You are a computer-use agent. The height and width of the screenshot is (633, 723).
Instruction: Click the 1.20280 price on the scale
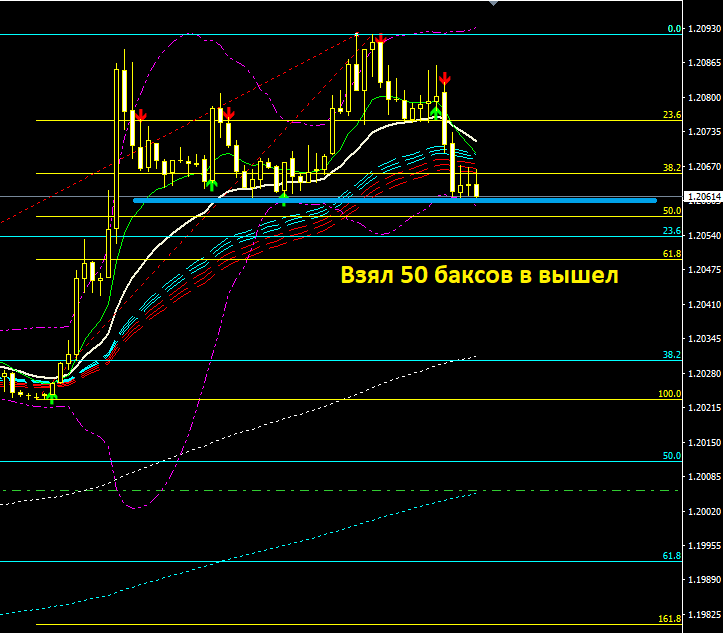(704, 373)
